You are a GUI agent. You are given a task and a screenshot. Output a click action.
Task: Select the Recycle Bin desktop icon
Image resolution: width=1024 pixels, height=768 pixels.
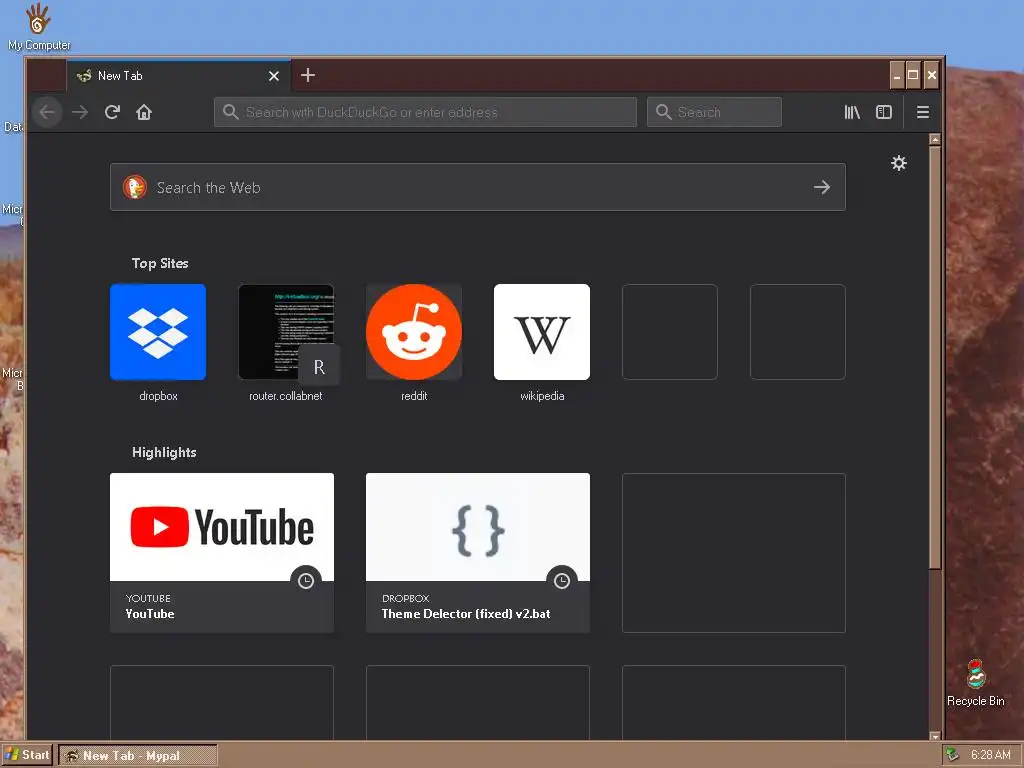pos(976,683)
